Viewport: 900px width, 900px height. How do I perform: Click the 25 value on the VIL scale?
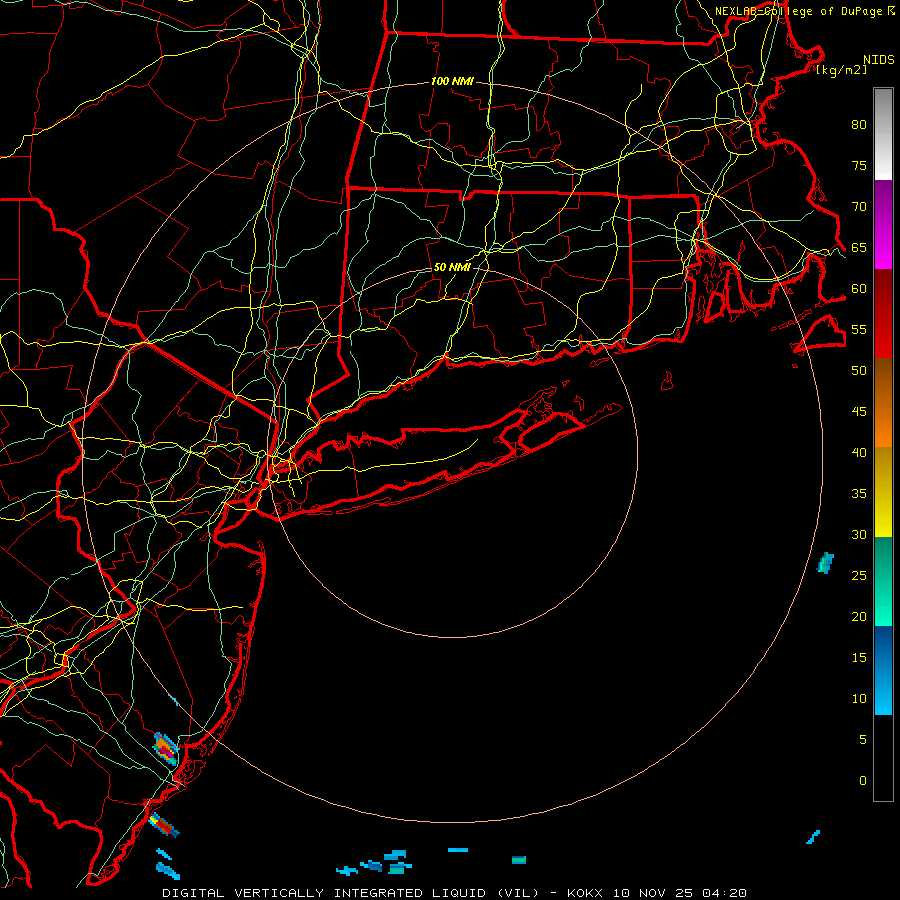(859, 575)
